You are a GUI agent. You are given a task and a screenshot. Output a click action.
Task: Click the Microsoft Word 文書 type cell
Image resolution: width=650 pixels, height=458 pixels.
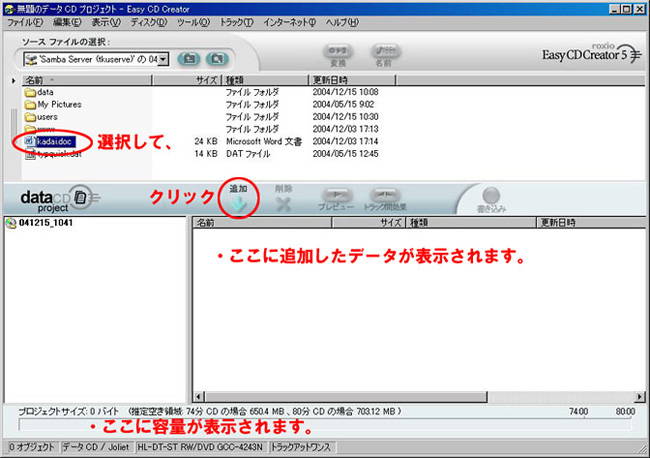click(264, 142)
